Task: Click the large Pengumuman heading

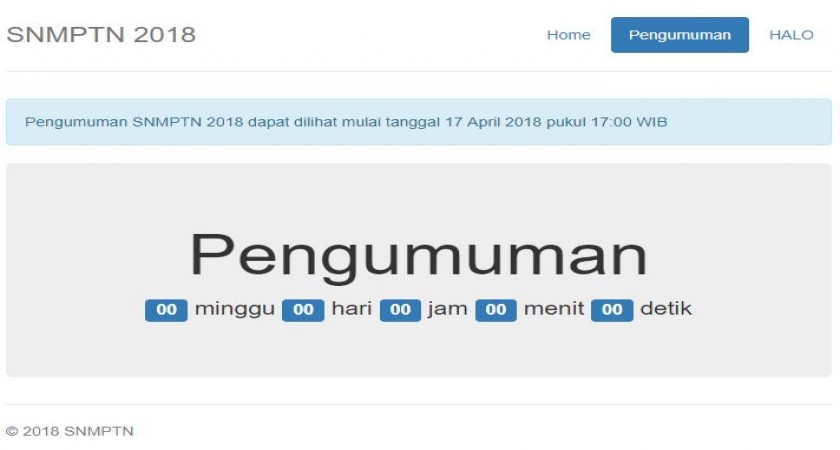Action: click(x=419, y=256)
